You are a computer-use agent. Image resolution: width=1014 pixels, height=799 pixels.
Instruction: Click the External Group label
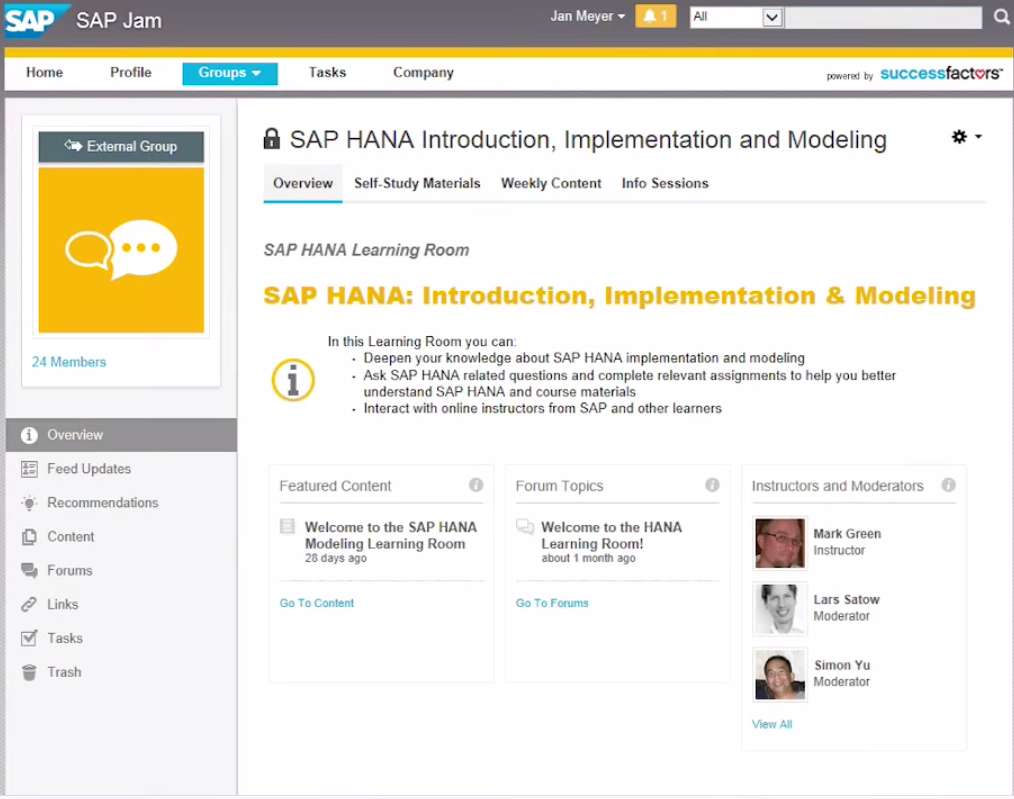(x=121, y=146)
